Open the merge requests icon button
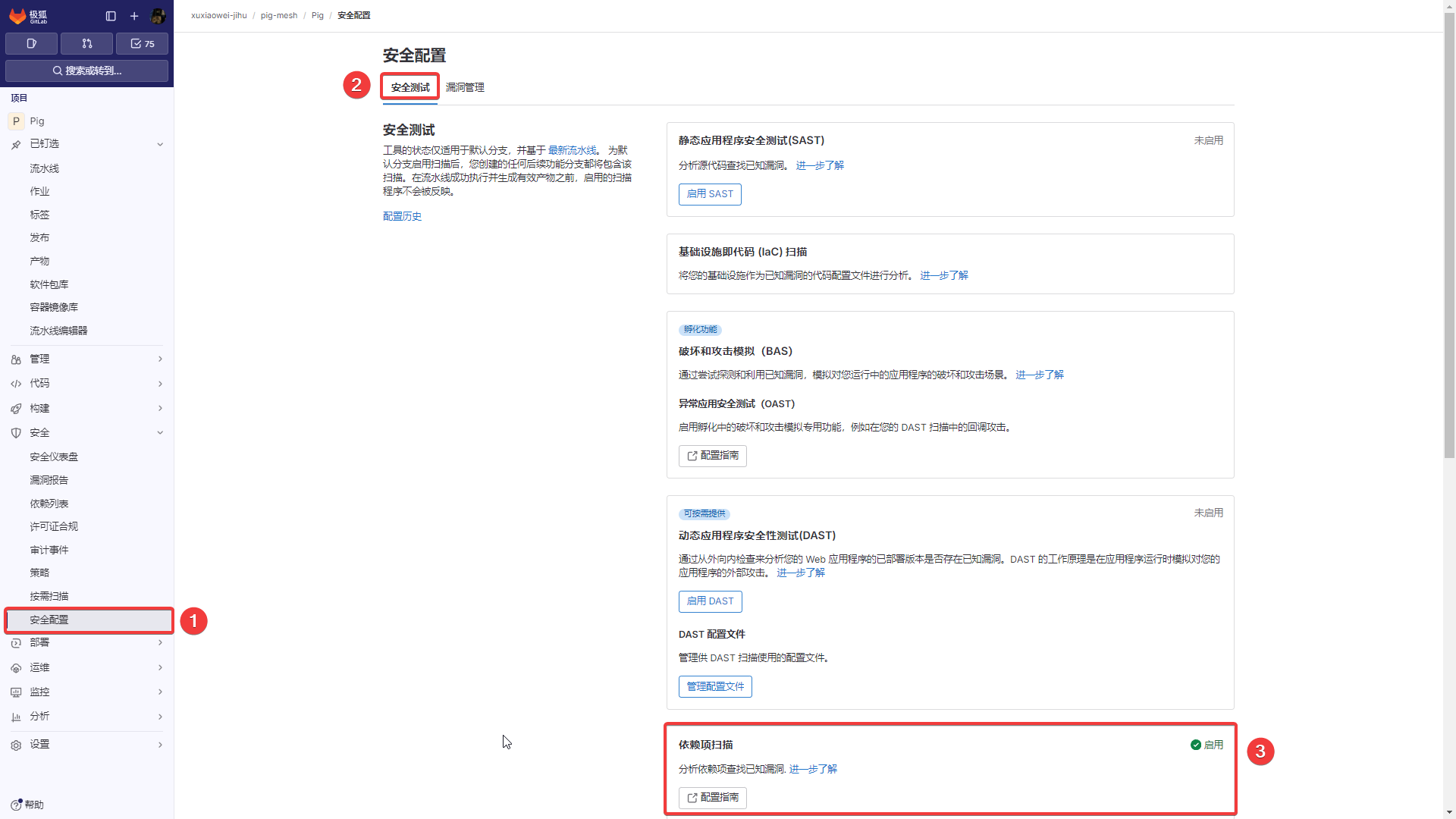 (86, 44)
